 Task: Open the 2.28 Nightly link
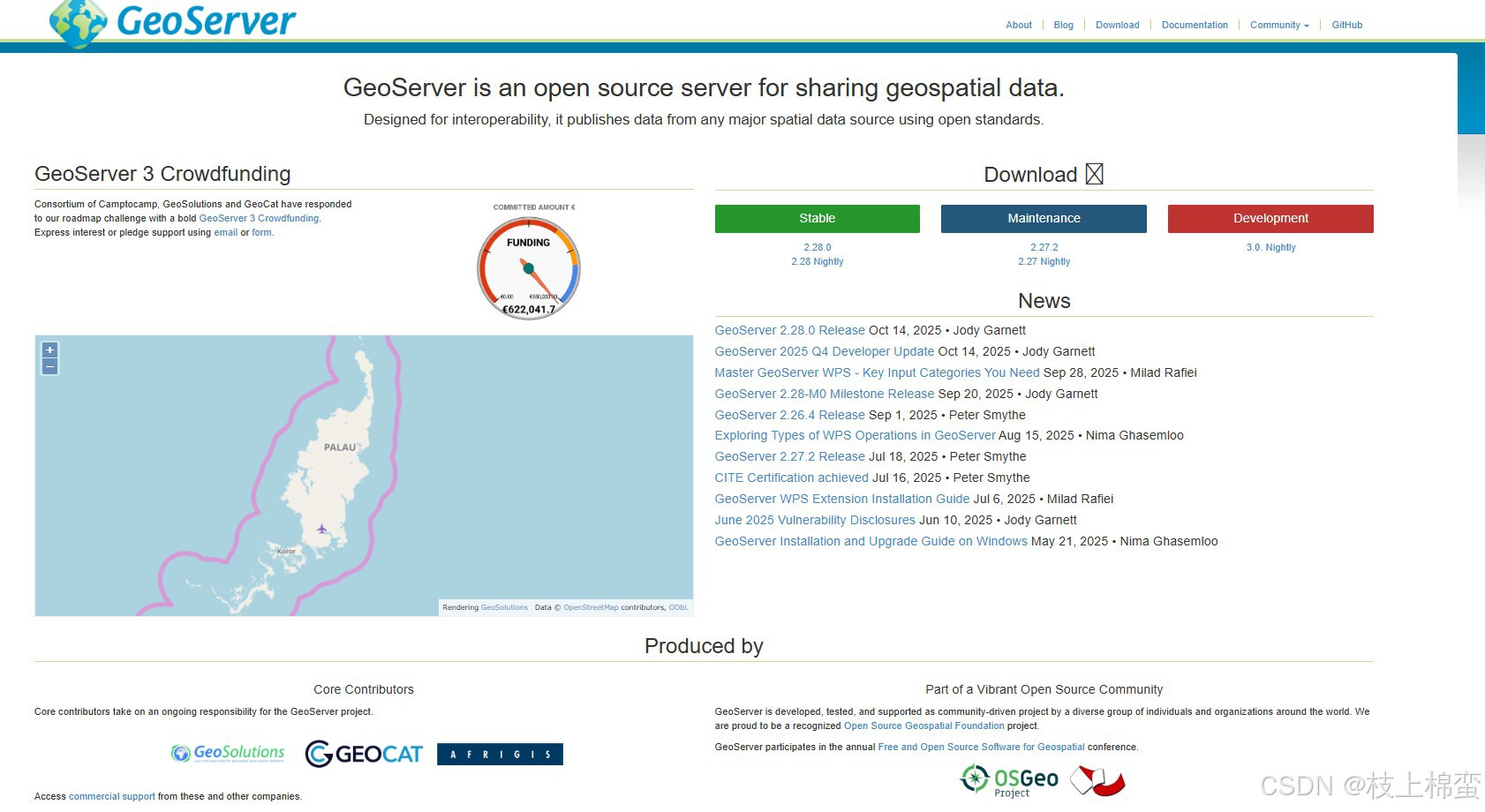pyautogui.click(x=818, y=262)
